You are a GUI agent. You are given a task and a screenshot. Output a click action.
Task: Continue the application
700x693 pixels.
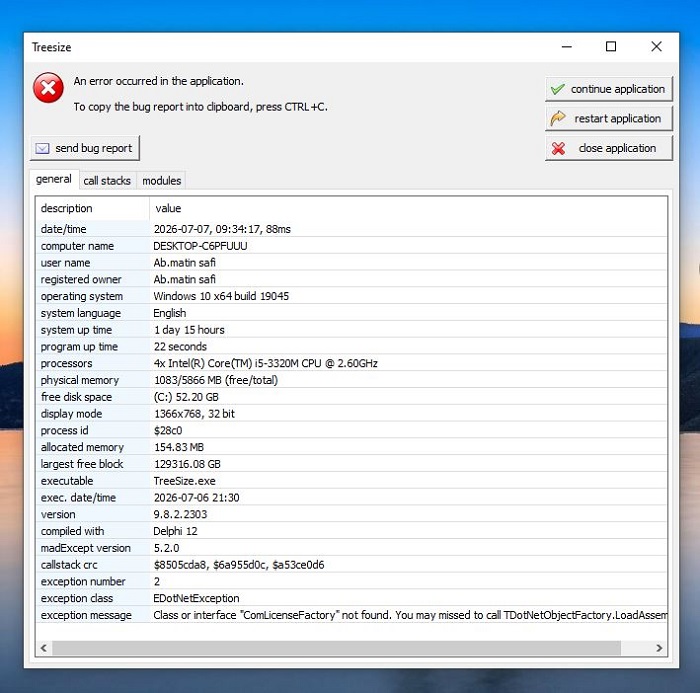[x=608, y=89]
